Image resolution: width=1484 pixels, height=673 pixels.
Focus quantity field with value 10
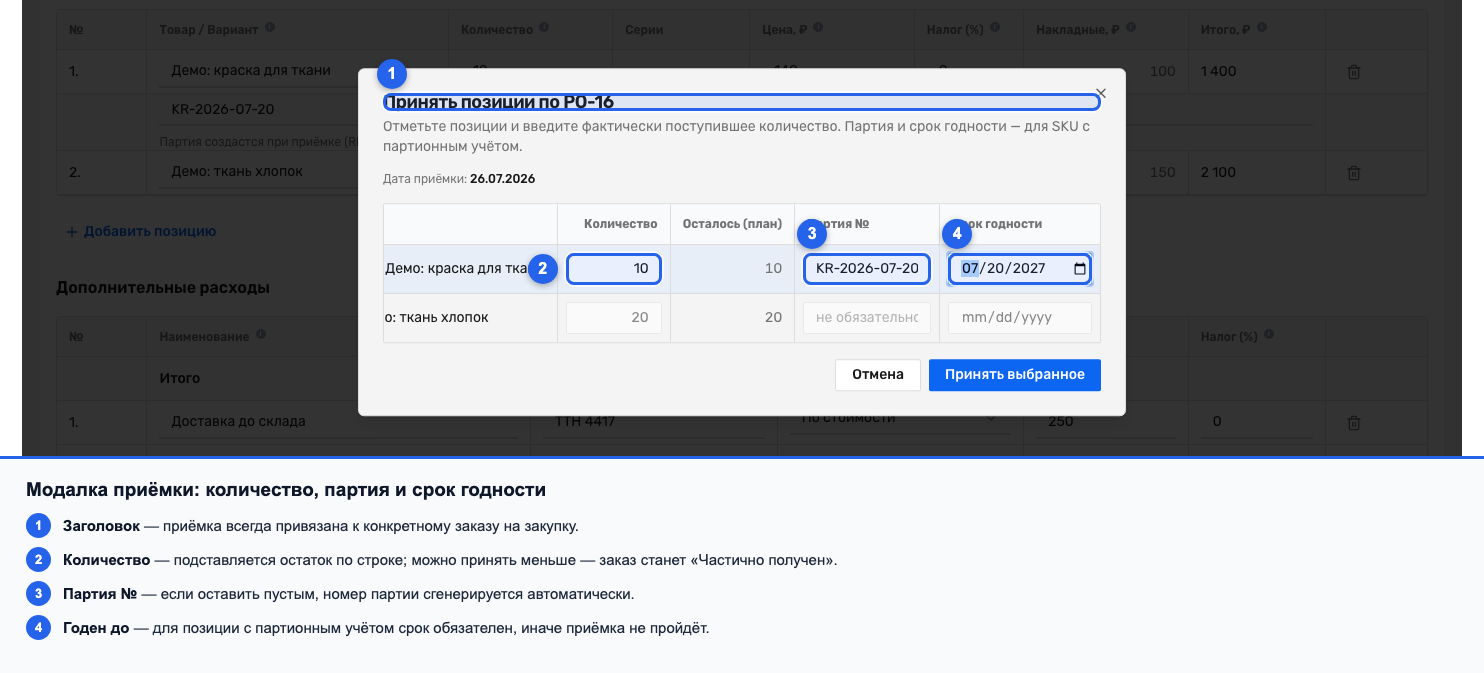pyautogui.click(x=614, y=269)
